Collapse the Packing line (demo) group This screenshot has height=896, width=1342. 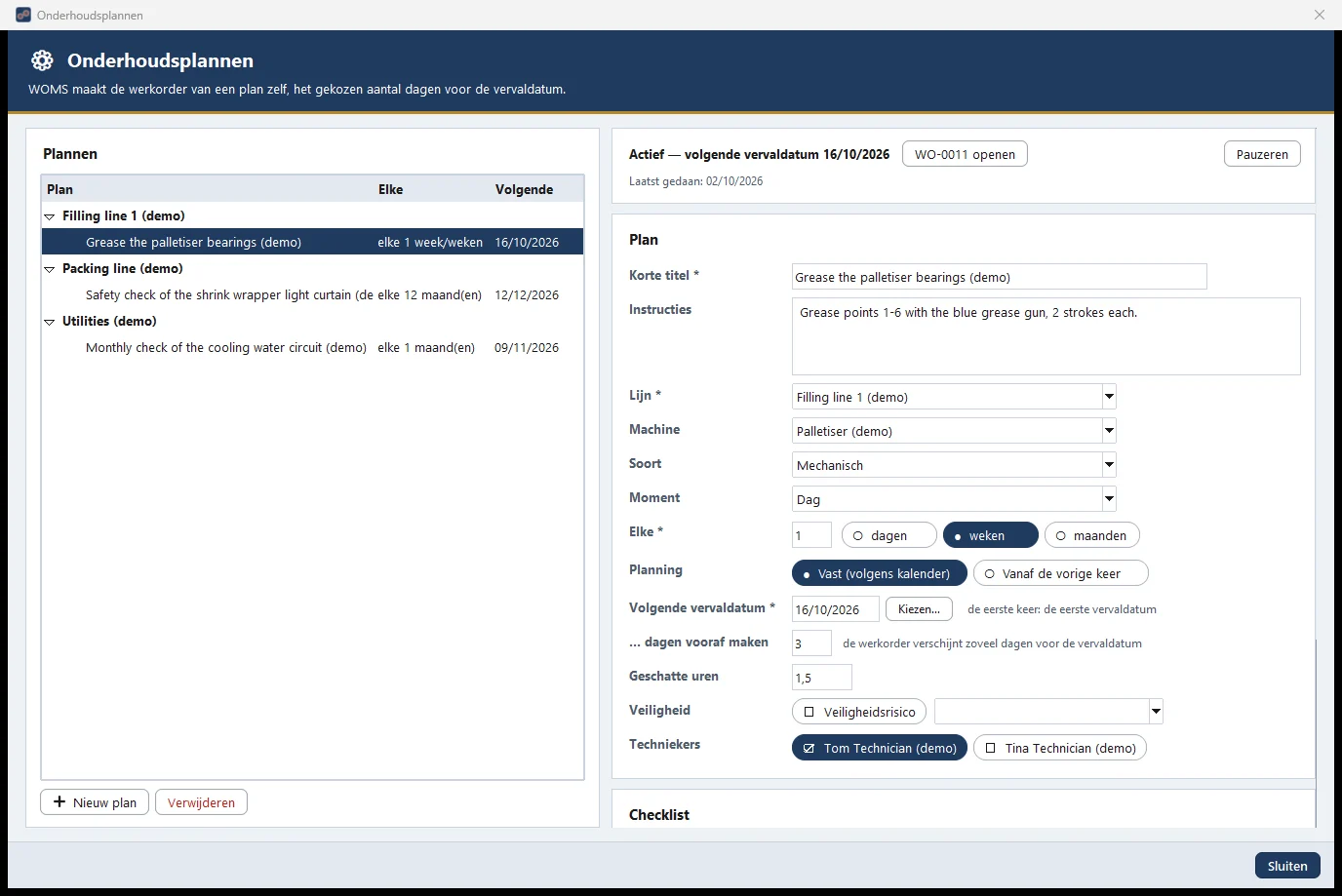pyautogui.click(x=49, y=269)
